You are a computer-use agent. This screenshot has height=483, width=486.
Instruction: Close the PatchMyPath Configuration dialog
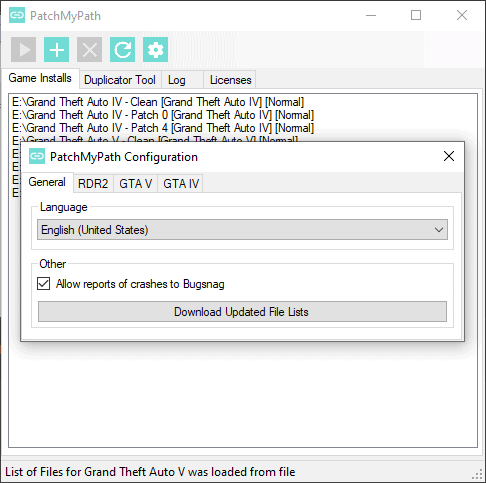(x=449, y=156)
